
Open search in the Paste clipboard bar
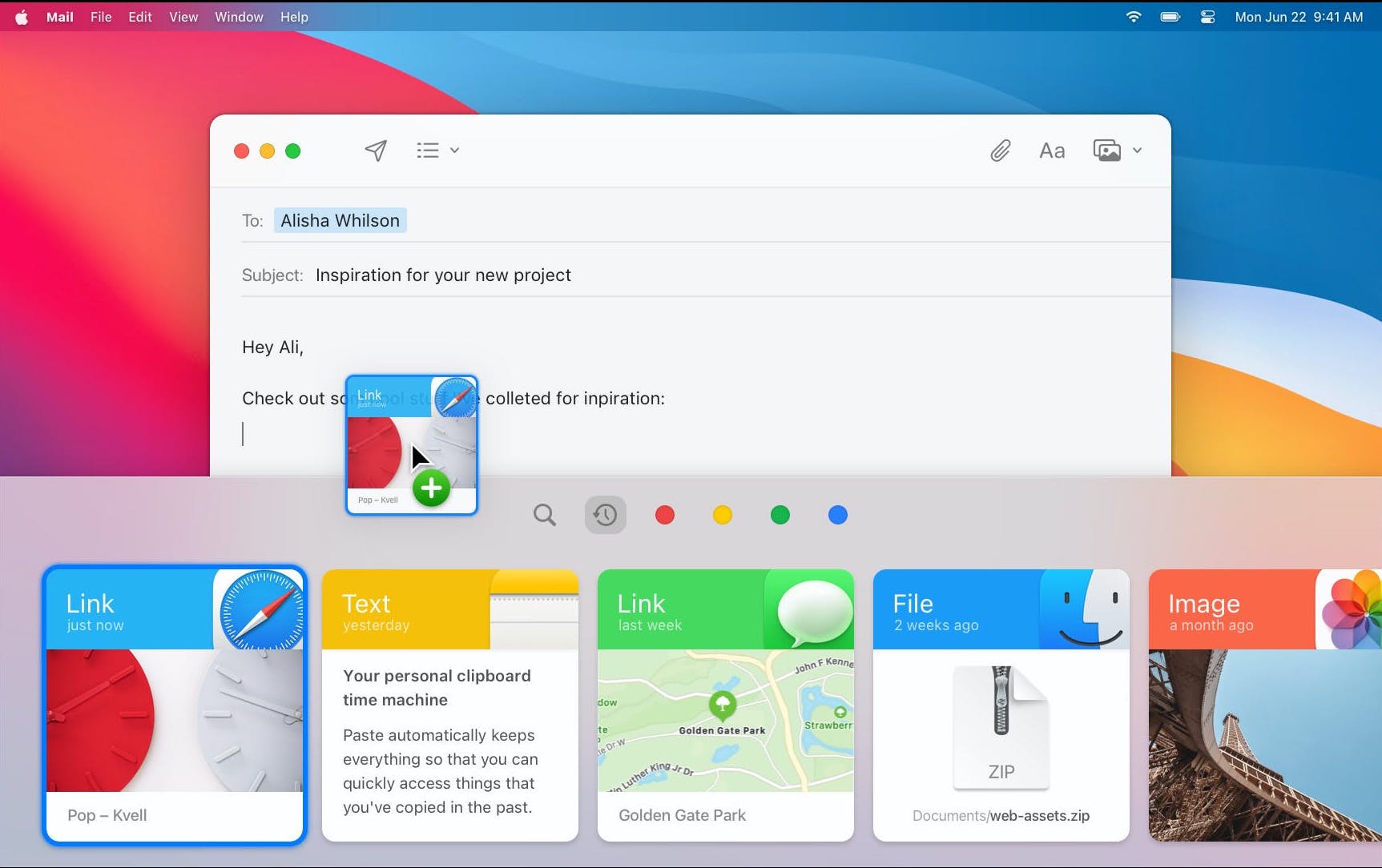coord(544,515)
